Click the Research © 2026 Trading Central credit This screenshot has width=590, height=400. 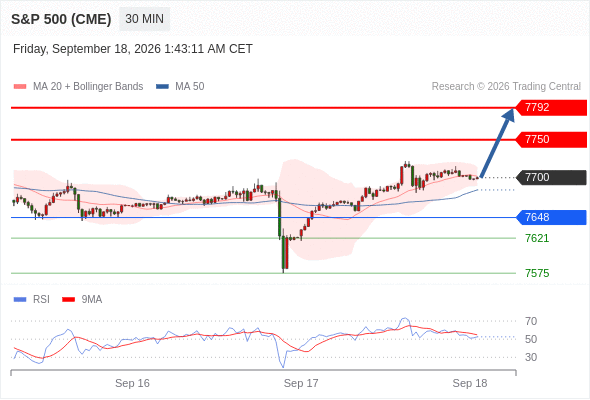(x=506, y=87)
